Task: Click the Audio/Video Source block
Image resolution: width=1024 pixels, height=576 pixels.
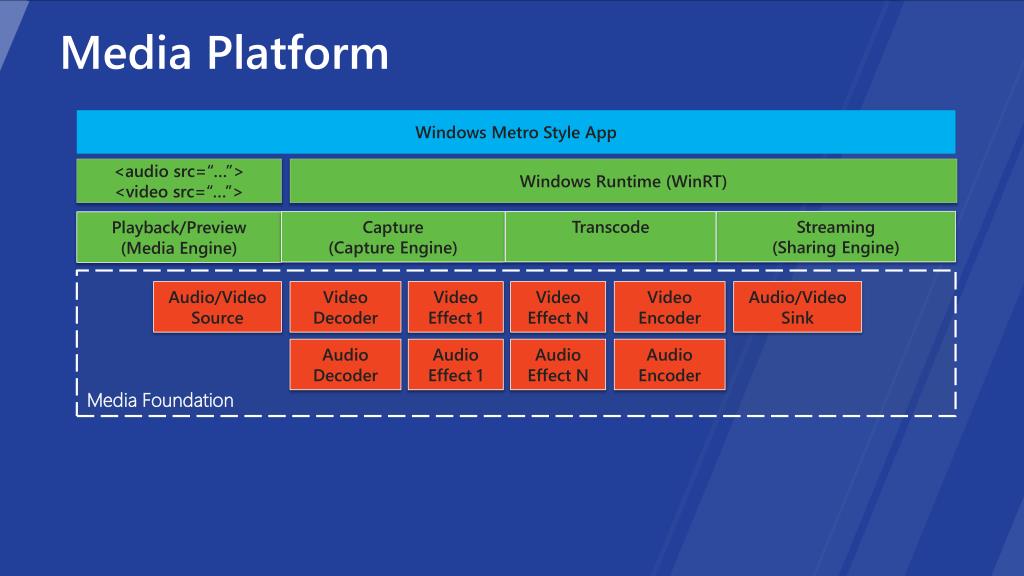Action: (x=217, y=307)
